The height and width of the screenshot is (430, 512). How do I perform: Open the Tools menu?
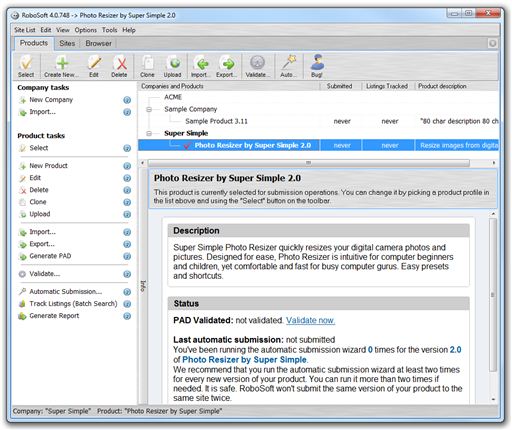(110, 30)
